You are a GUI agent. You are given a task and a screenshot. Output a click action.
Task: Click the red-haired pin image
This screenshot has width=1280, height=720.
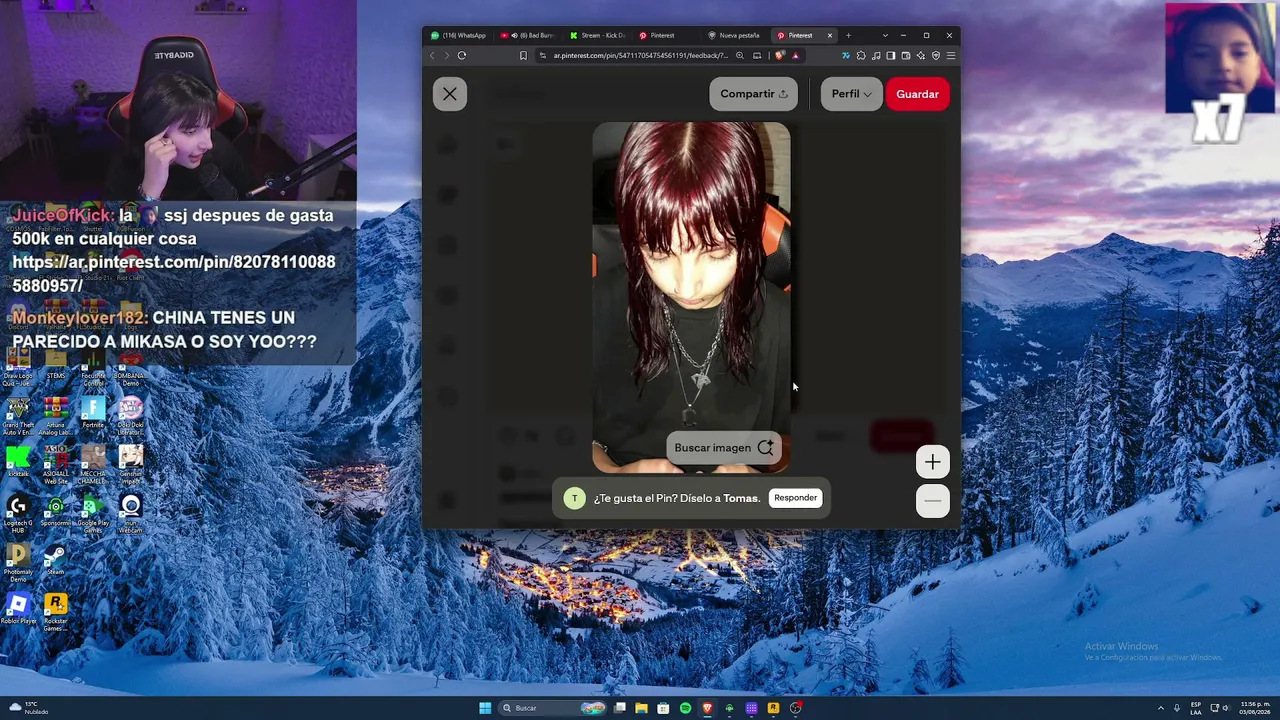(691, 297)
